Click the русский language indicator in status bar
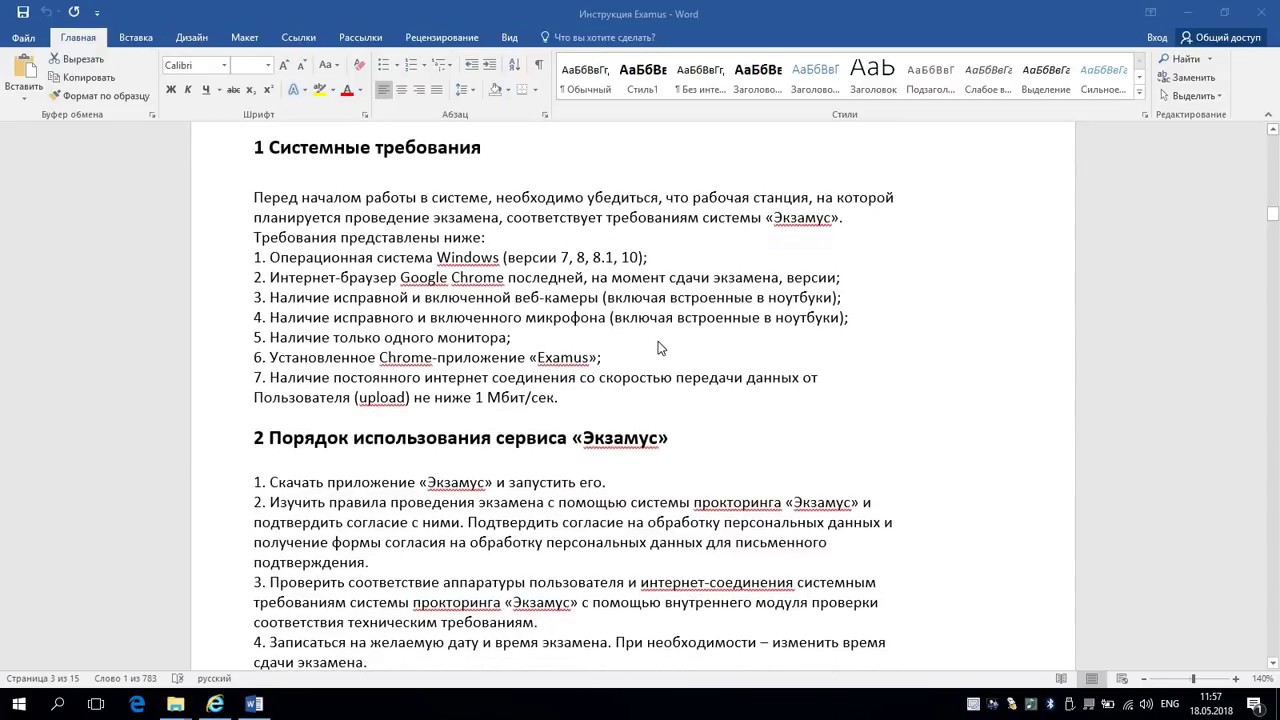The width and height of the screenshot is (1280, 720). 214,679
